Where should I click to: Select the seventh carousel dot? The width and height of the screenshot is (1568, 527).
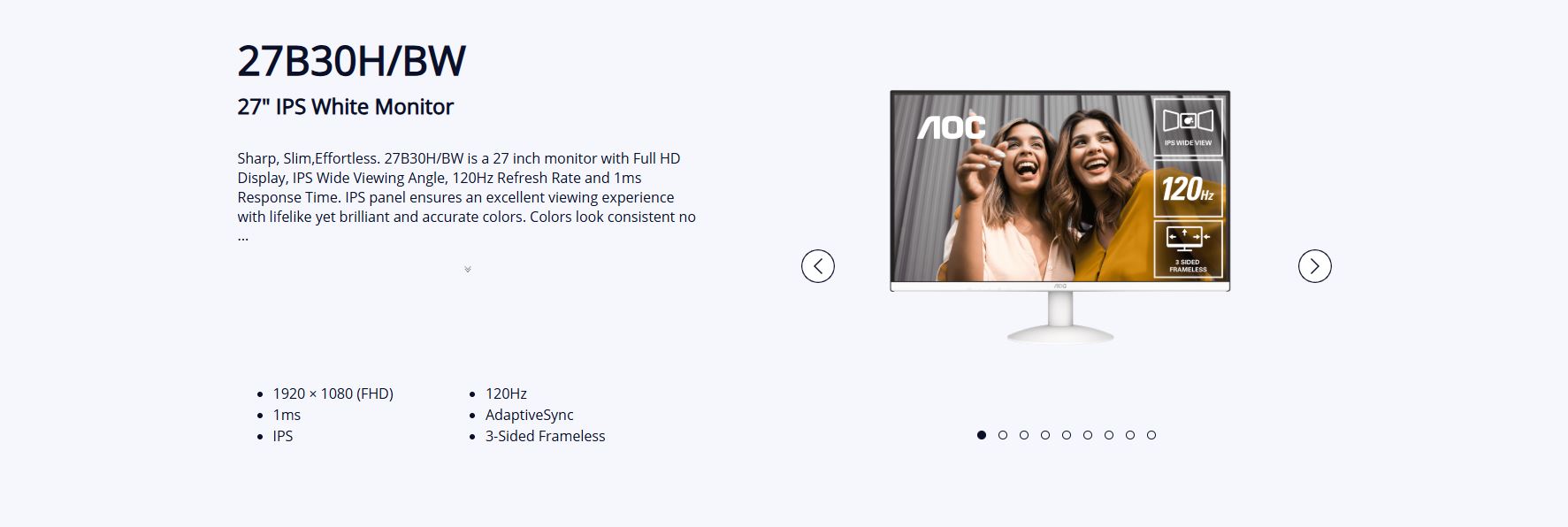pyautogui.click(x=1109, y=435)
